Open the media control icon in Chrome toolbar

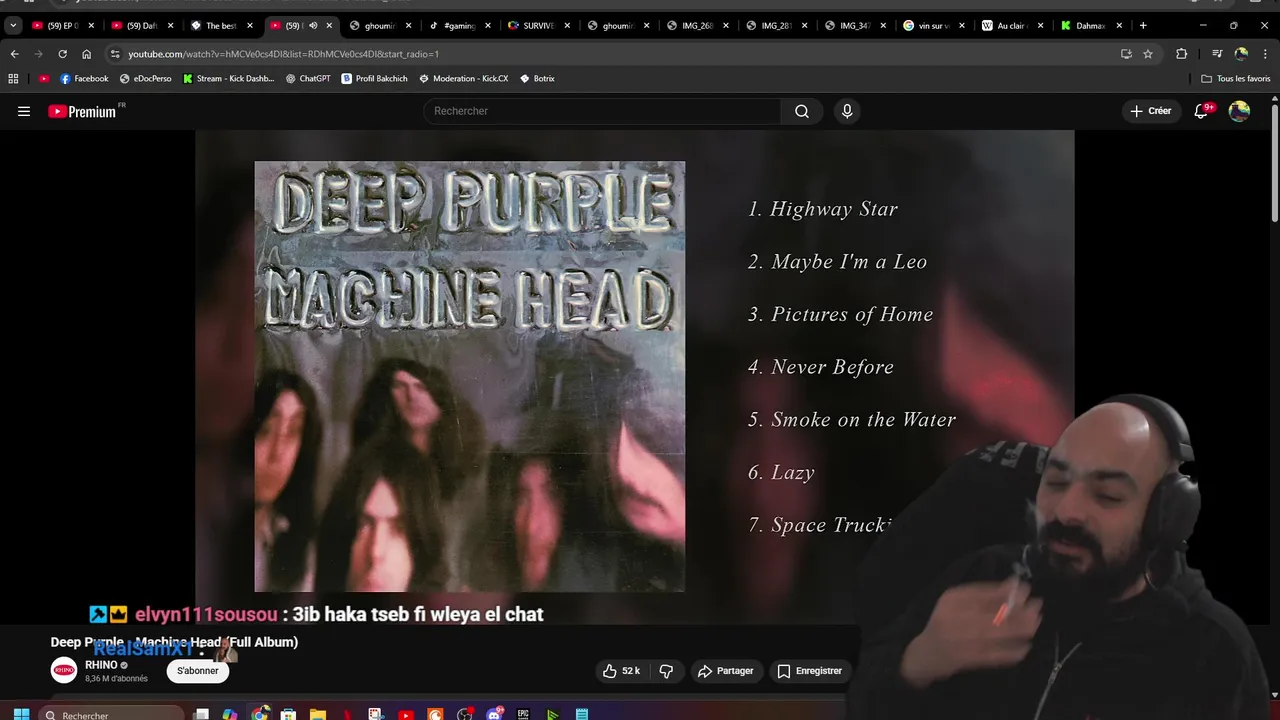coord(1217,54)
